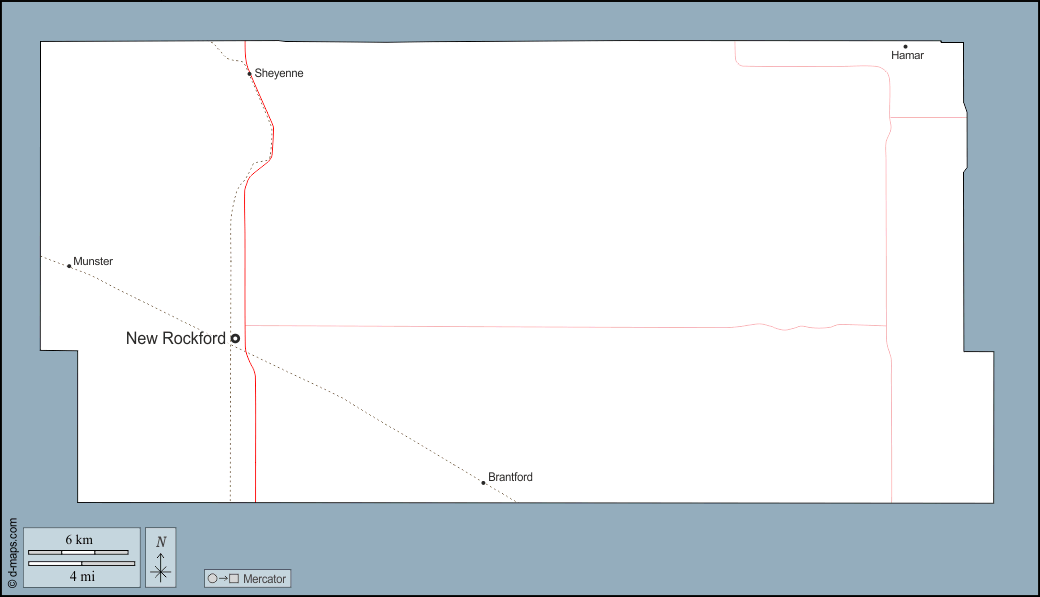This screenshot has height=597, width=1040.
Task: Select the Hamar text label
Action: pos(907,56)
